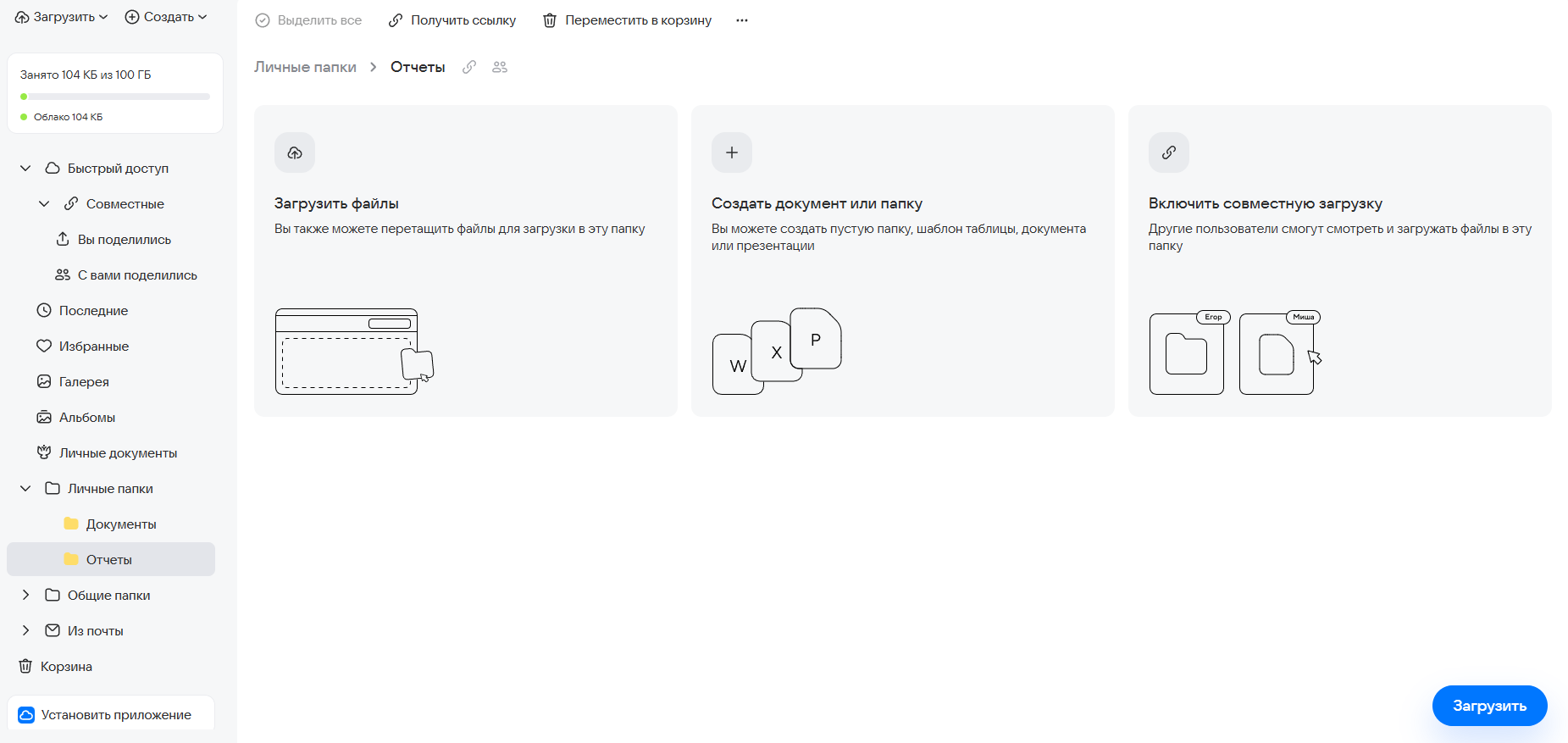Collapse the Быстрый доступ section
The height and width of the screenshot is (743, 1568).
coord(25,169)
